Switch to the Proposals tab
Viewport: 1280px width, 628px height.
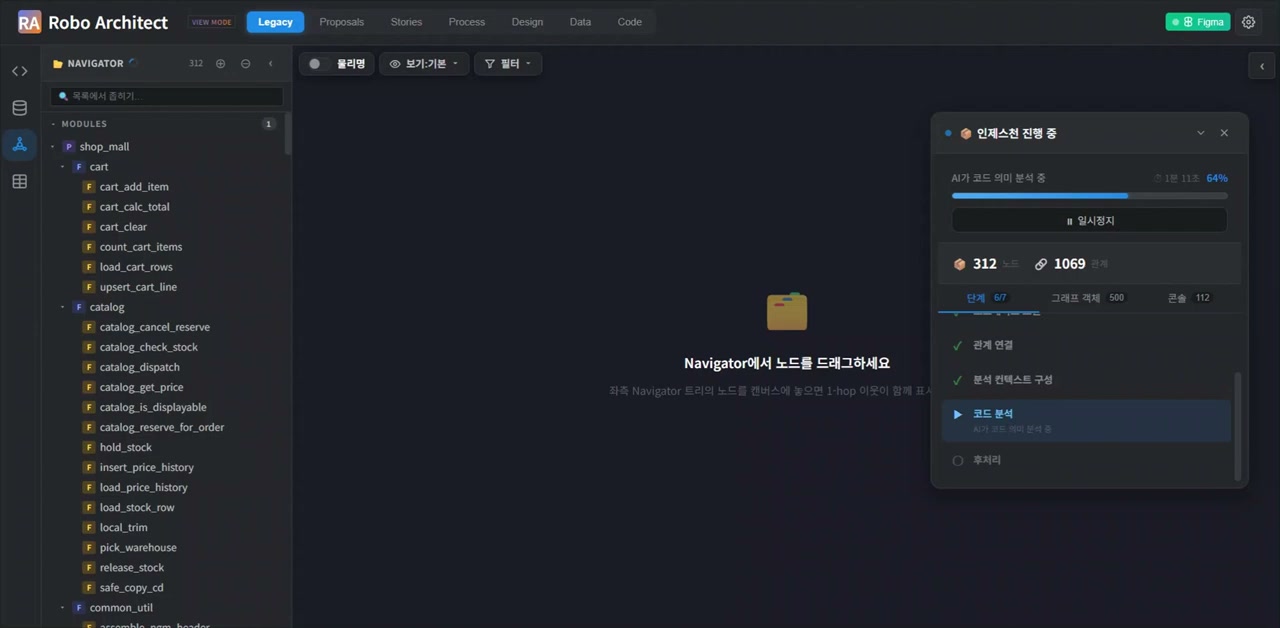(342, 22)
